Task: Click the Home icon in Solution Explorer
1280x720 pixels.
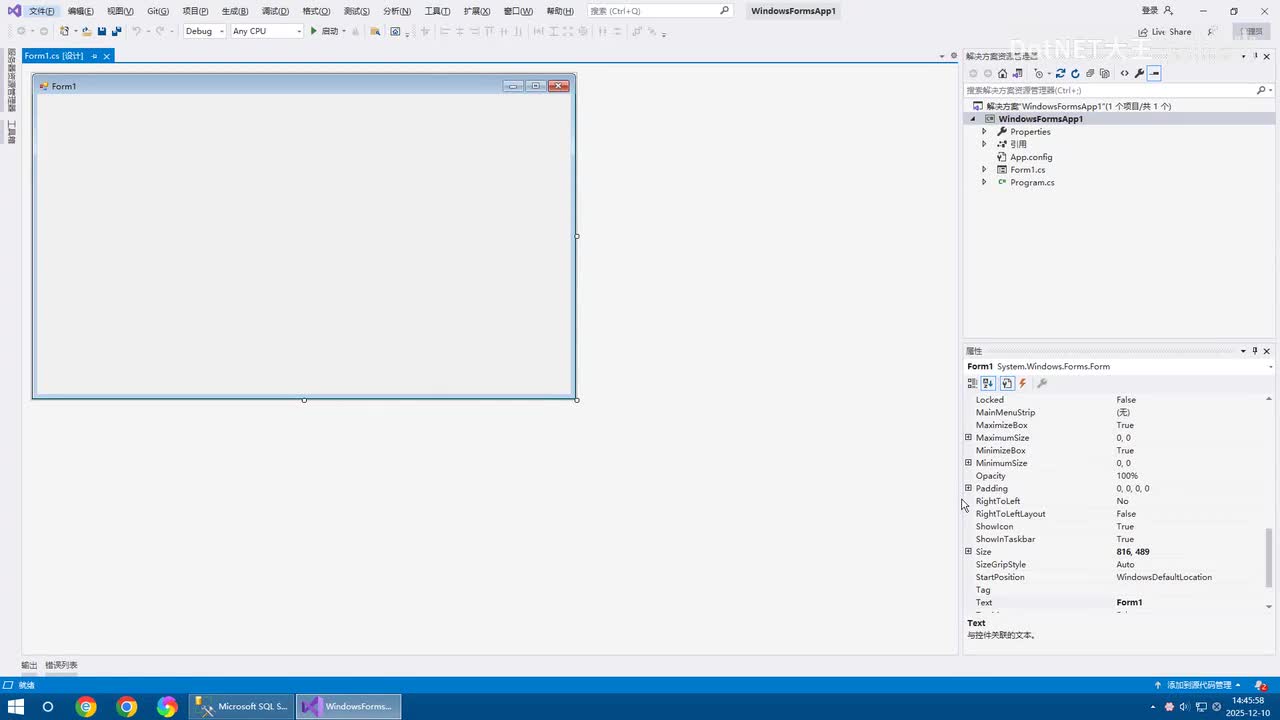Action: [x=1002, y=73]
